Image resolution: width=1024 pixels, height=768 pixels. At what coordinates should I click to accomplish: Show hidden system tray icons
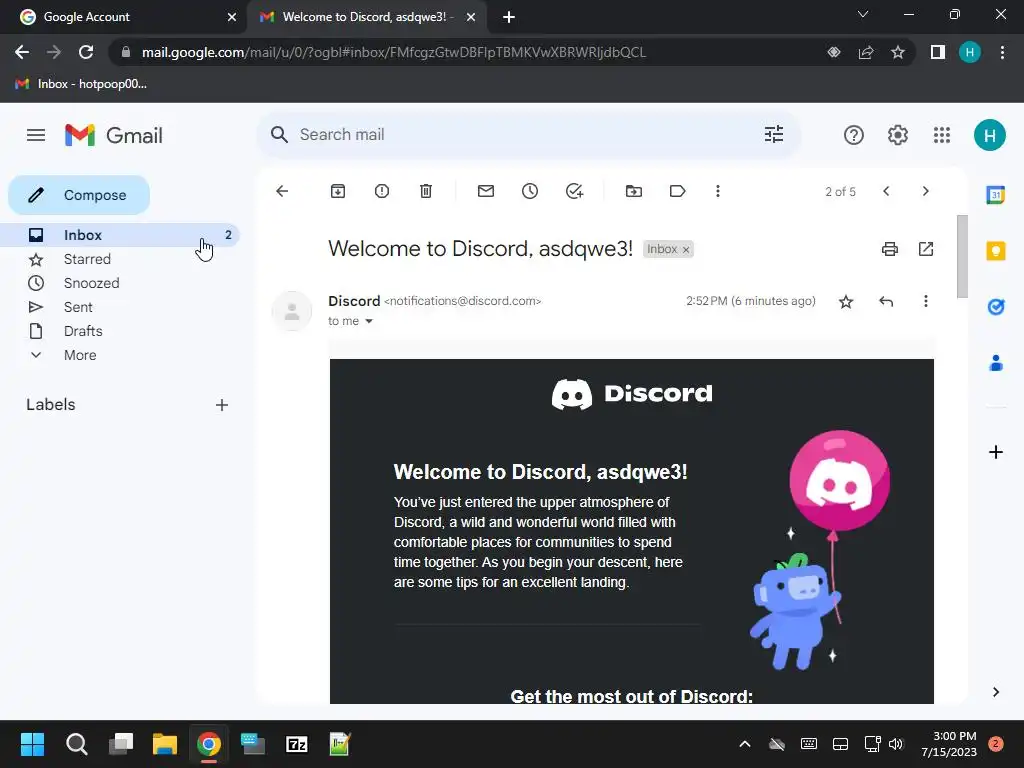(744, 744)
